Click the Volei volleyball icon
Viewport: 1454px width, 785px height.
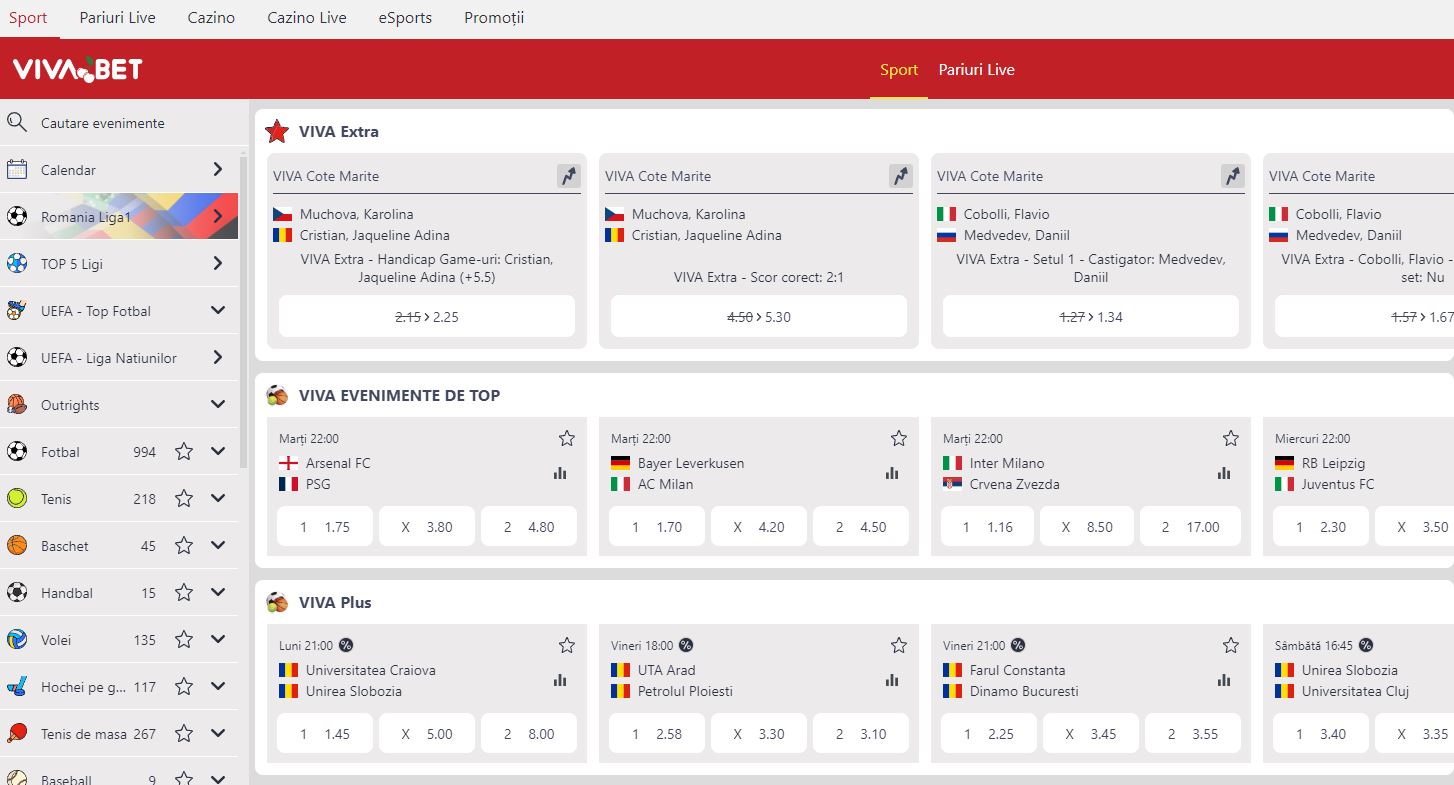16,640
